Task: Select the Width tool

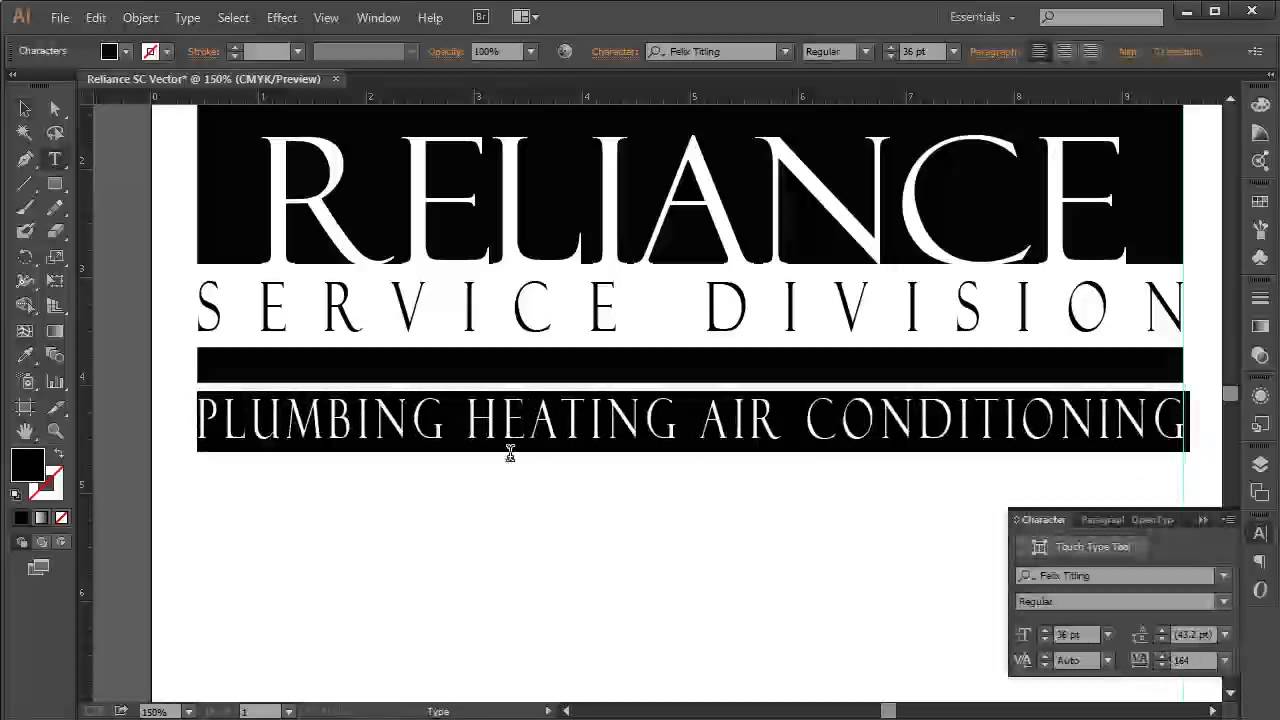Action: [x=25, y=282]
